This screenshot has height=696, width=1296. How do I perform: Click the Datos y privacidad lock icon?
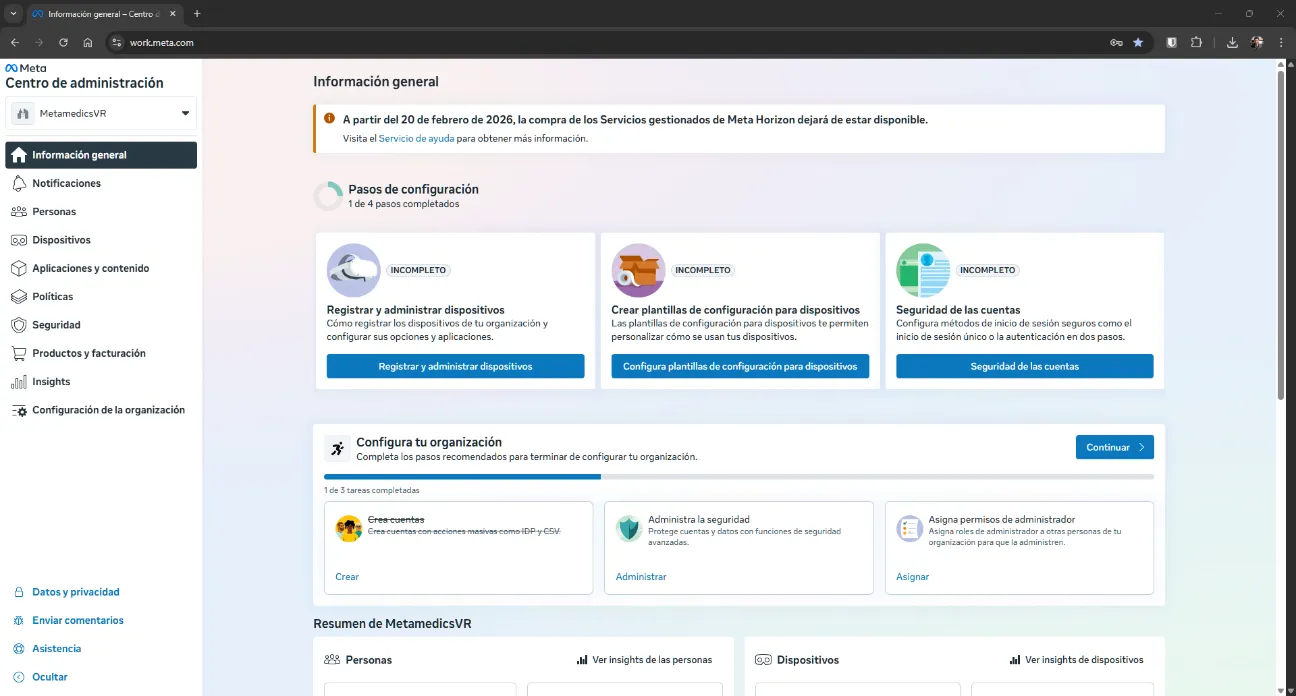click(18, 592)
